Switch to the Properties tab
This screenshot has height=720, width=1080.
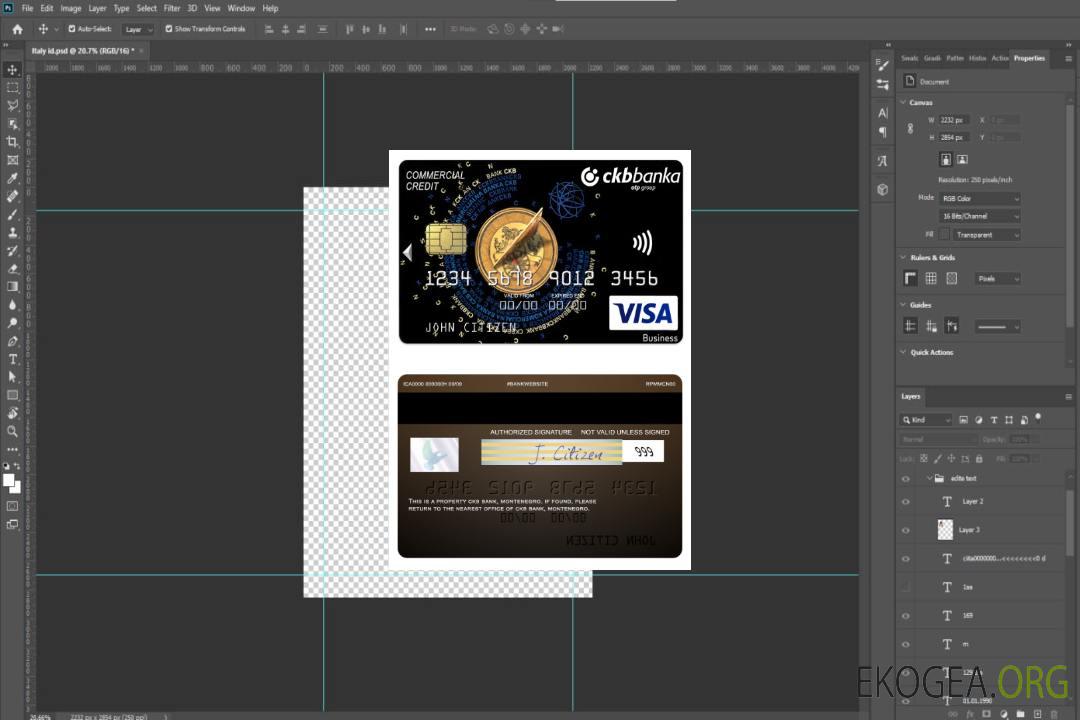1029,58
